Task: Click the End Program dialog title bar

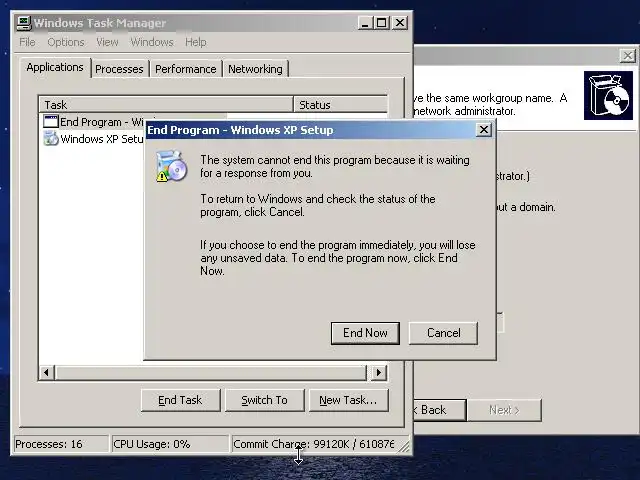Action: click(310, 130)
